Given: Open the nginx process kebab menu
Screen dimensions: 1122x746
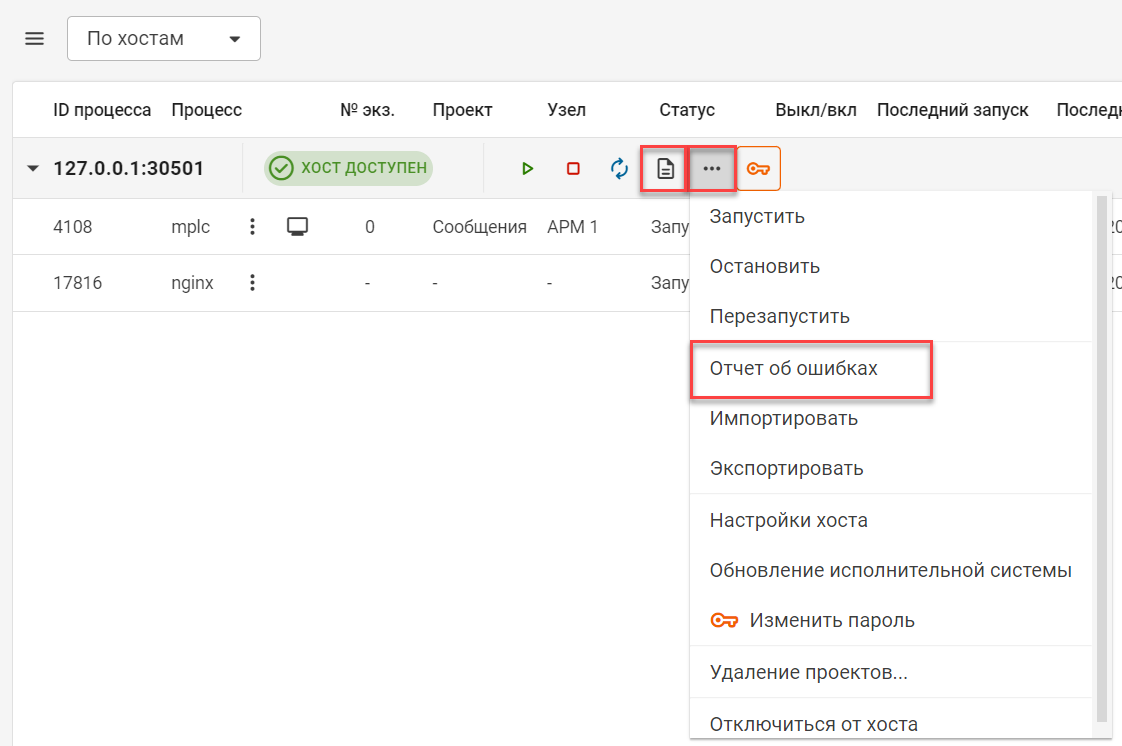Looking at the screenshot, I should [x=253, y=283].
